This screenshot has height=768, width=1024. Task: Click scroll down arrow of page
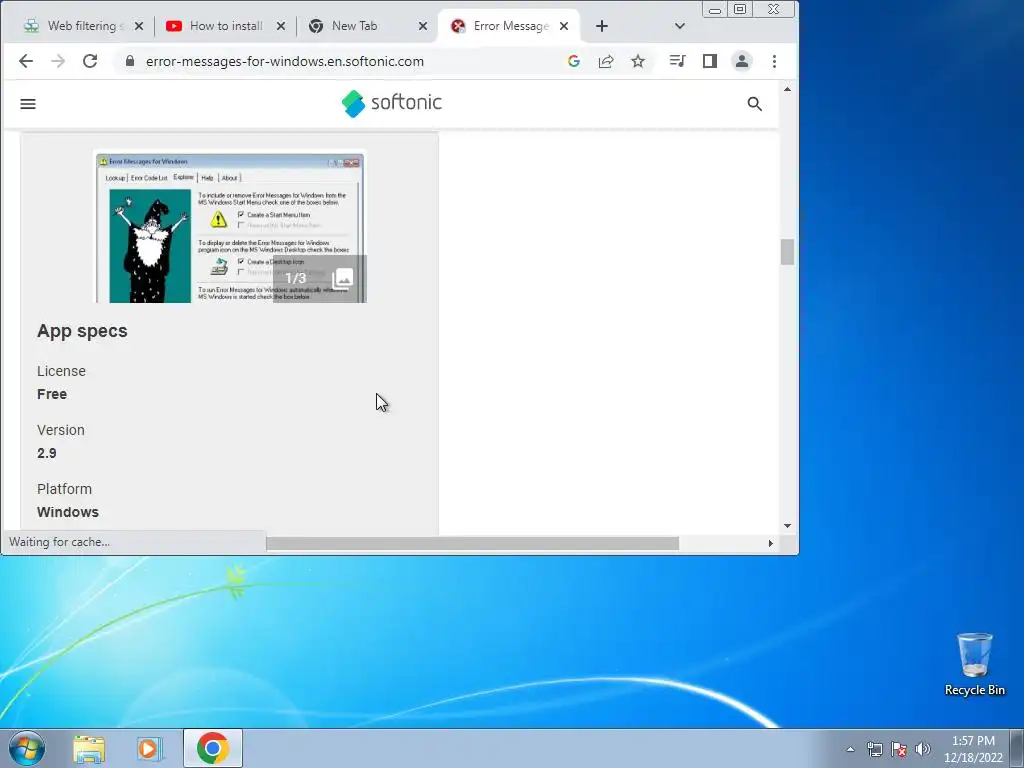pos(788,526)
